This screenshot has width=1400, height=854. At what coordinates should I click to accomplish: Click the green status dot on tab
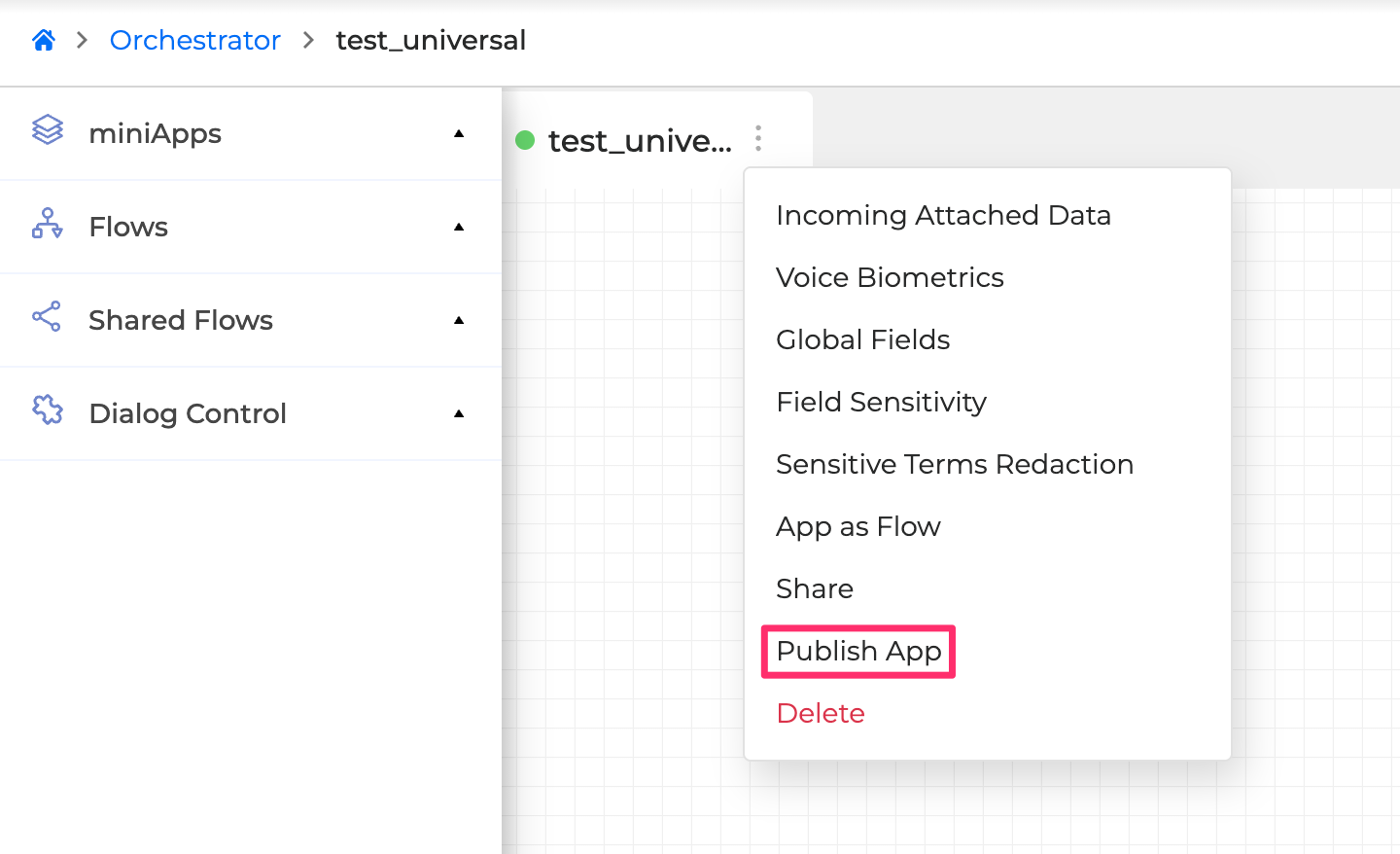tap(525, 140)
